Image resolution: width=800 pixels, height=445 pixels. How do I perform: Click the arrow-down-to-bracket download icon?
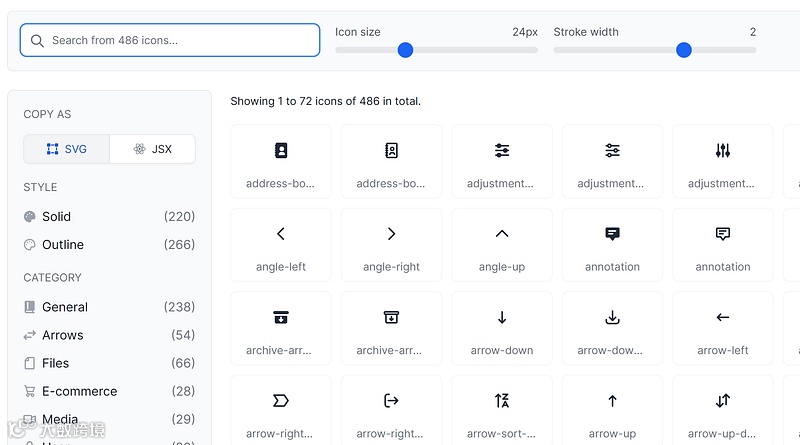[612, 327]
